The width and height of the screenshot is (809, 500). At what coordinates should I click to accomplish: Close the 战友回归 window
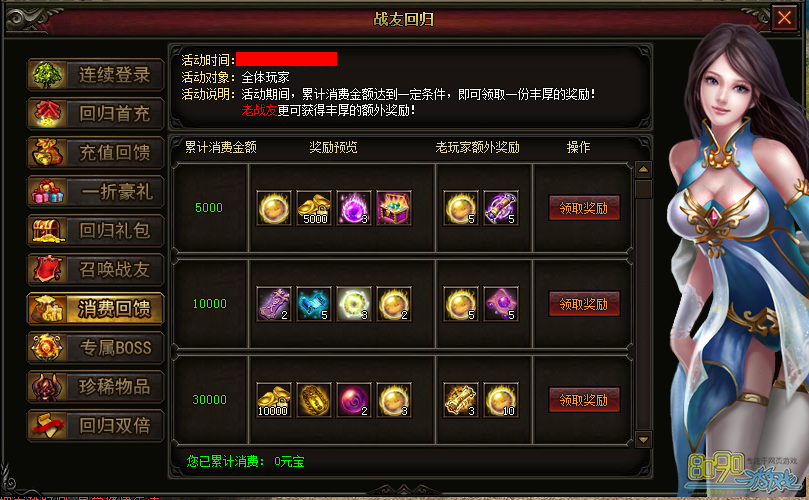[x=784, y=18]
